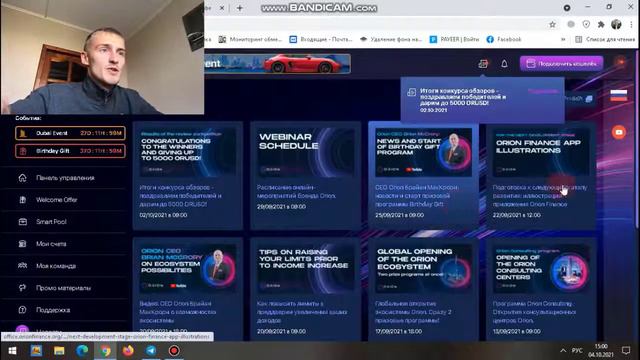Screen dimensions: 640x360
Task: Click the Моя команда team icon
Action: [x=22, y=266]
